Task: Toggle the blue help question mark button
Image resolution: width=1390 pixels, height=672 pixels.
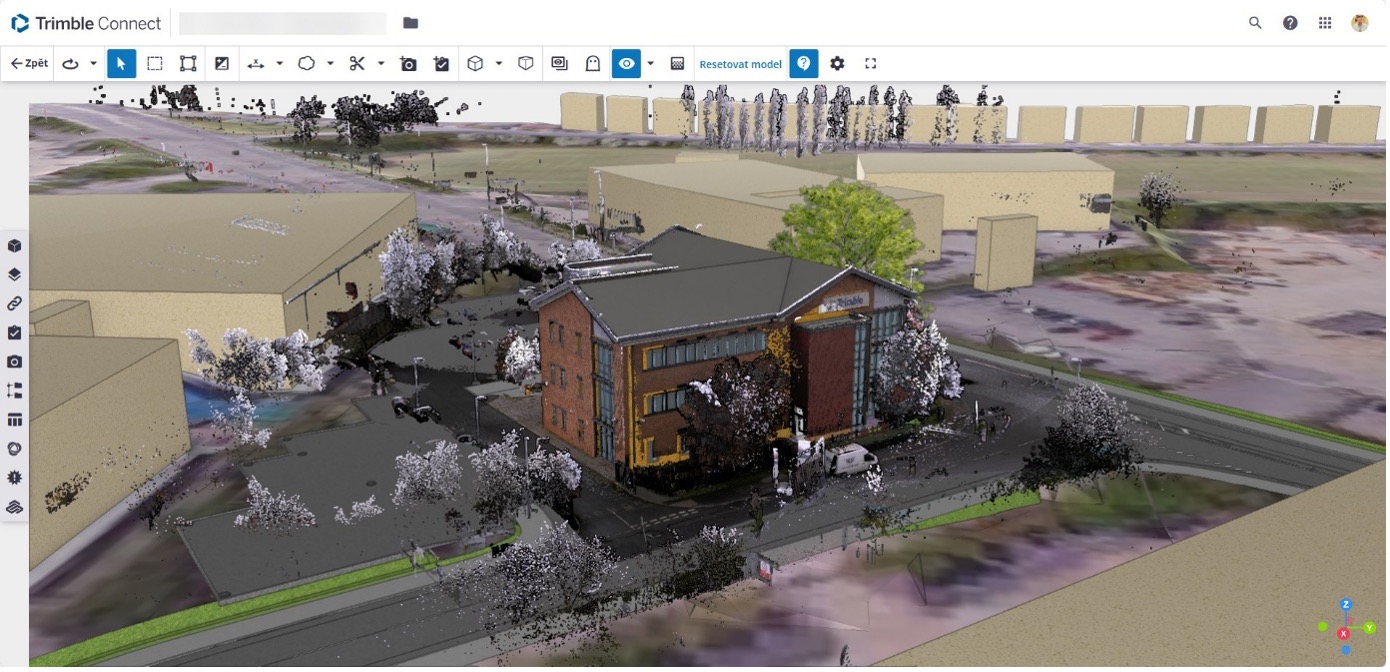Action: coord(803,64)
